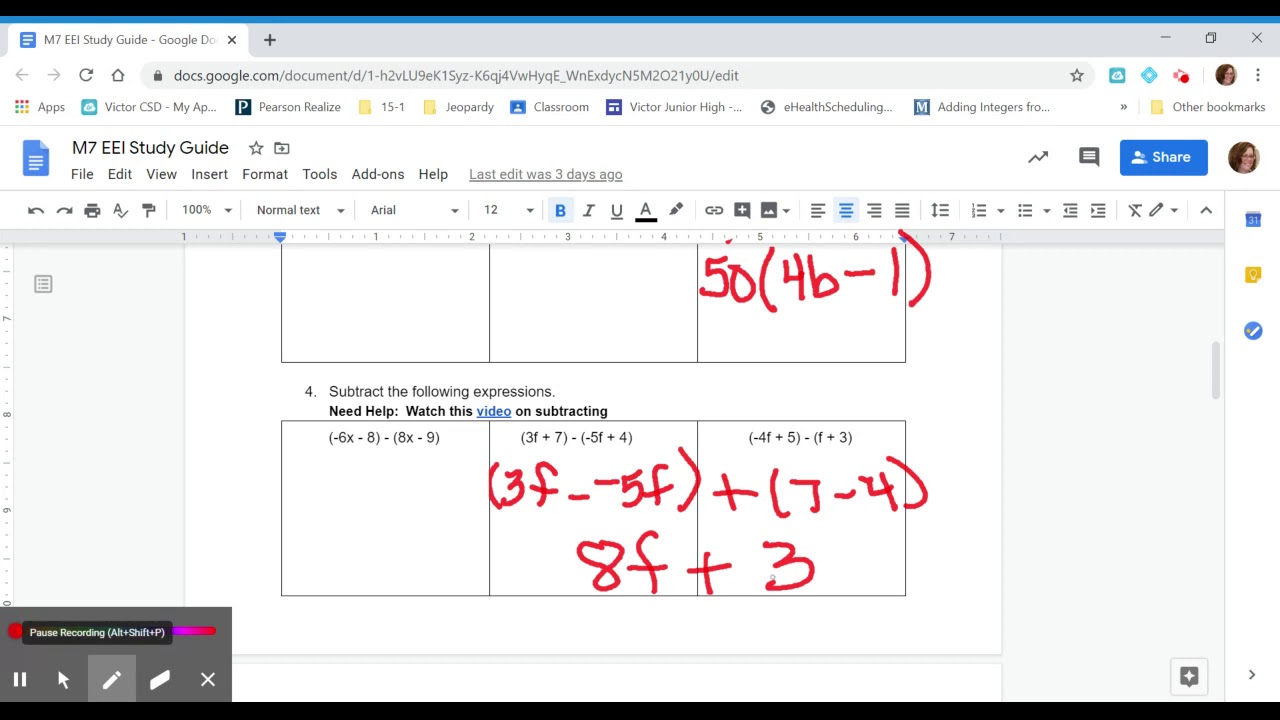The image size is (1280, 720).
Task: Open line spacing options
Action: tap(940, 210)
